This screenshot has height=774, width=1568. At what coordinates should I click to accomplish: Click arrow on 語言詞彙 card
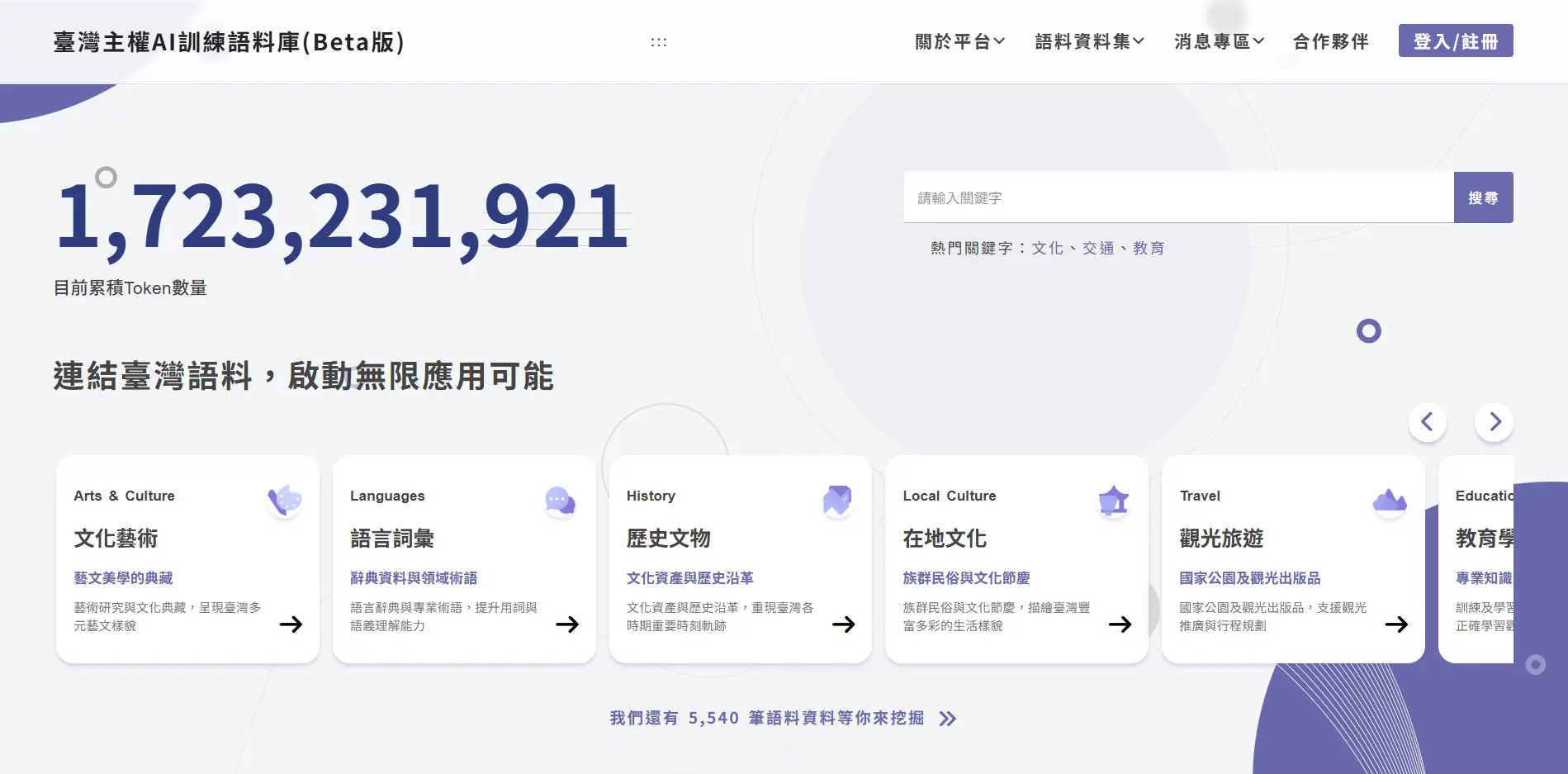[567, 624]
